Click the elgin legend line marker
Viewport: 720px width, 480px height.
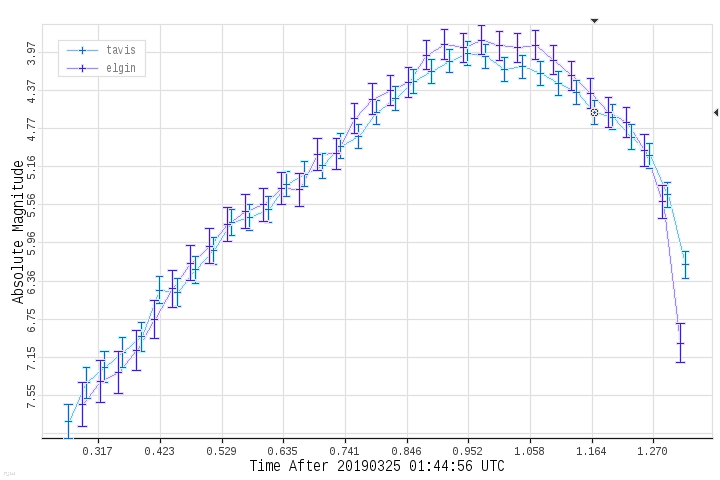[82, 68]
